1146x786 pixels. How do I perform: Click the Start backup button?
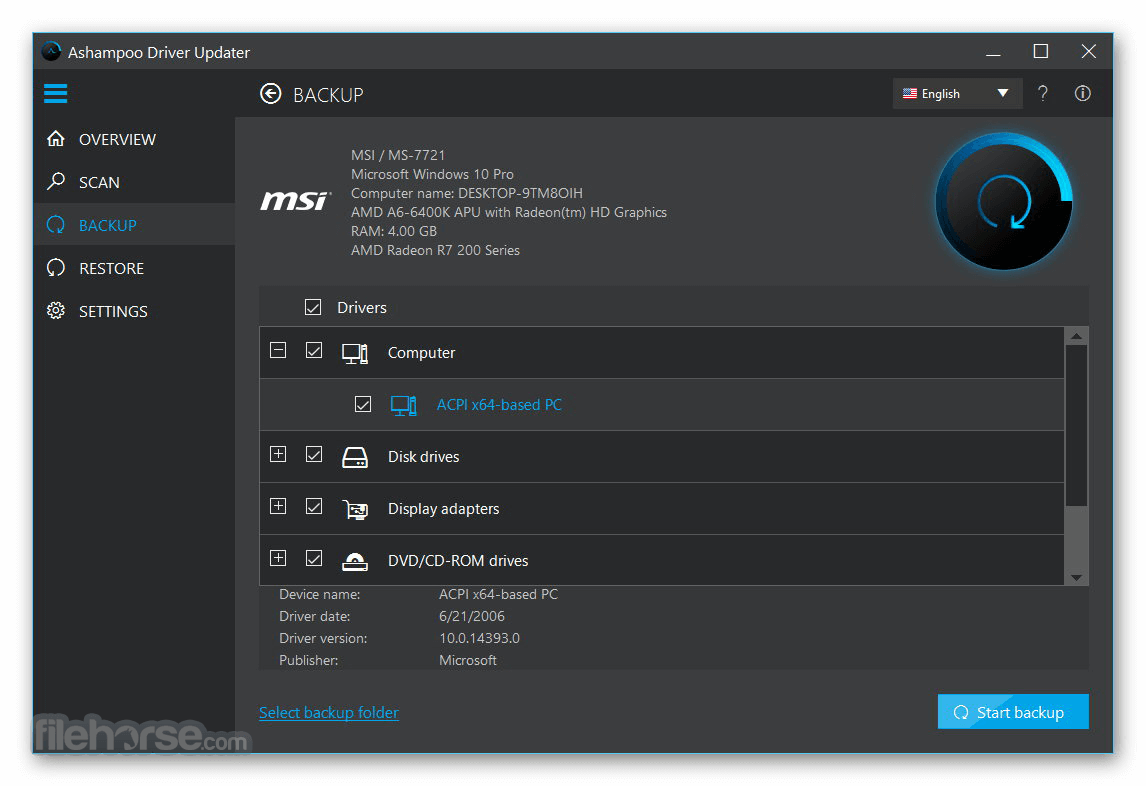1013,711
